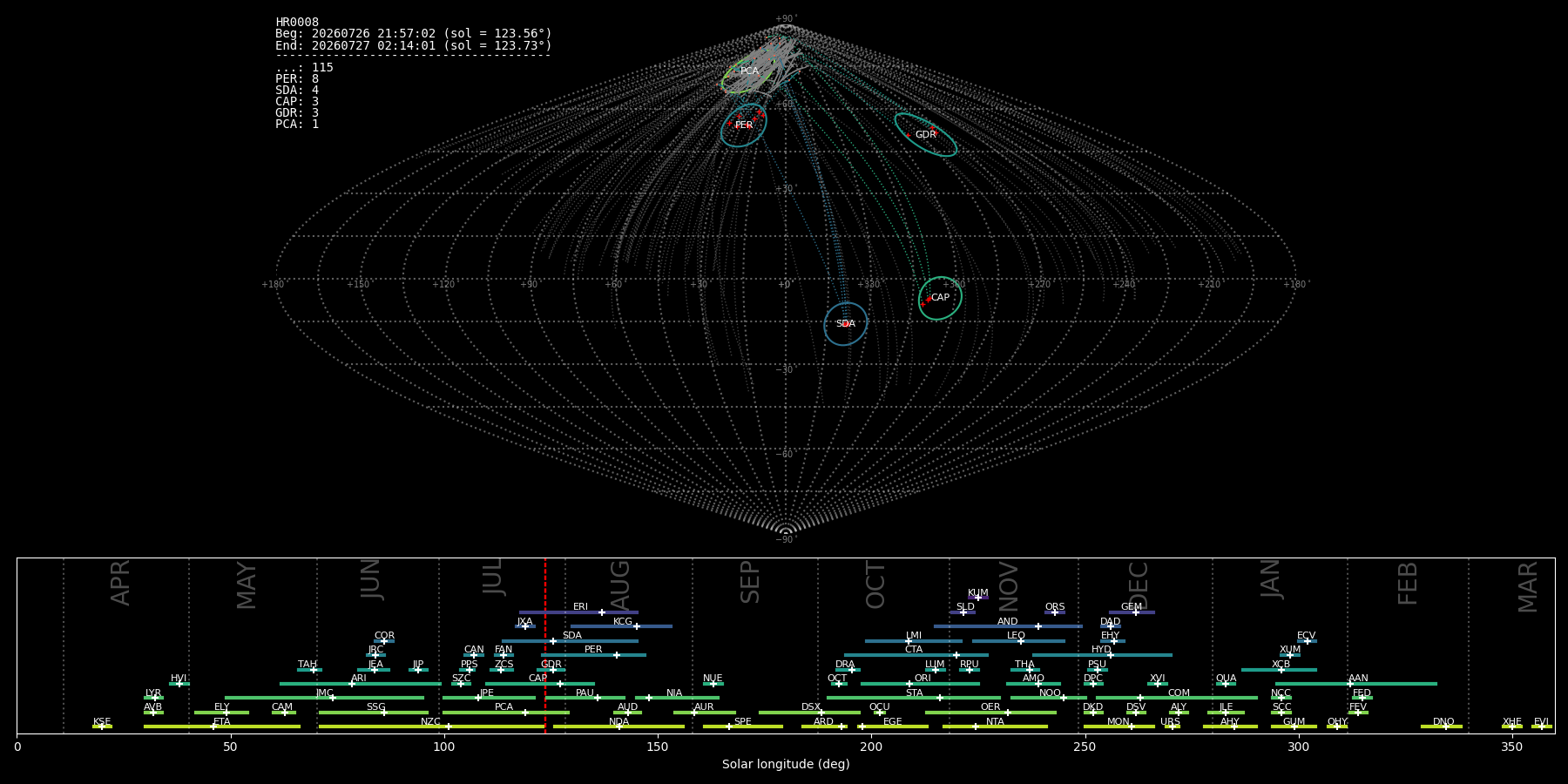Click the COM shower bar label
This screenshot has width=1568, height=784.
(1179, 693)
